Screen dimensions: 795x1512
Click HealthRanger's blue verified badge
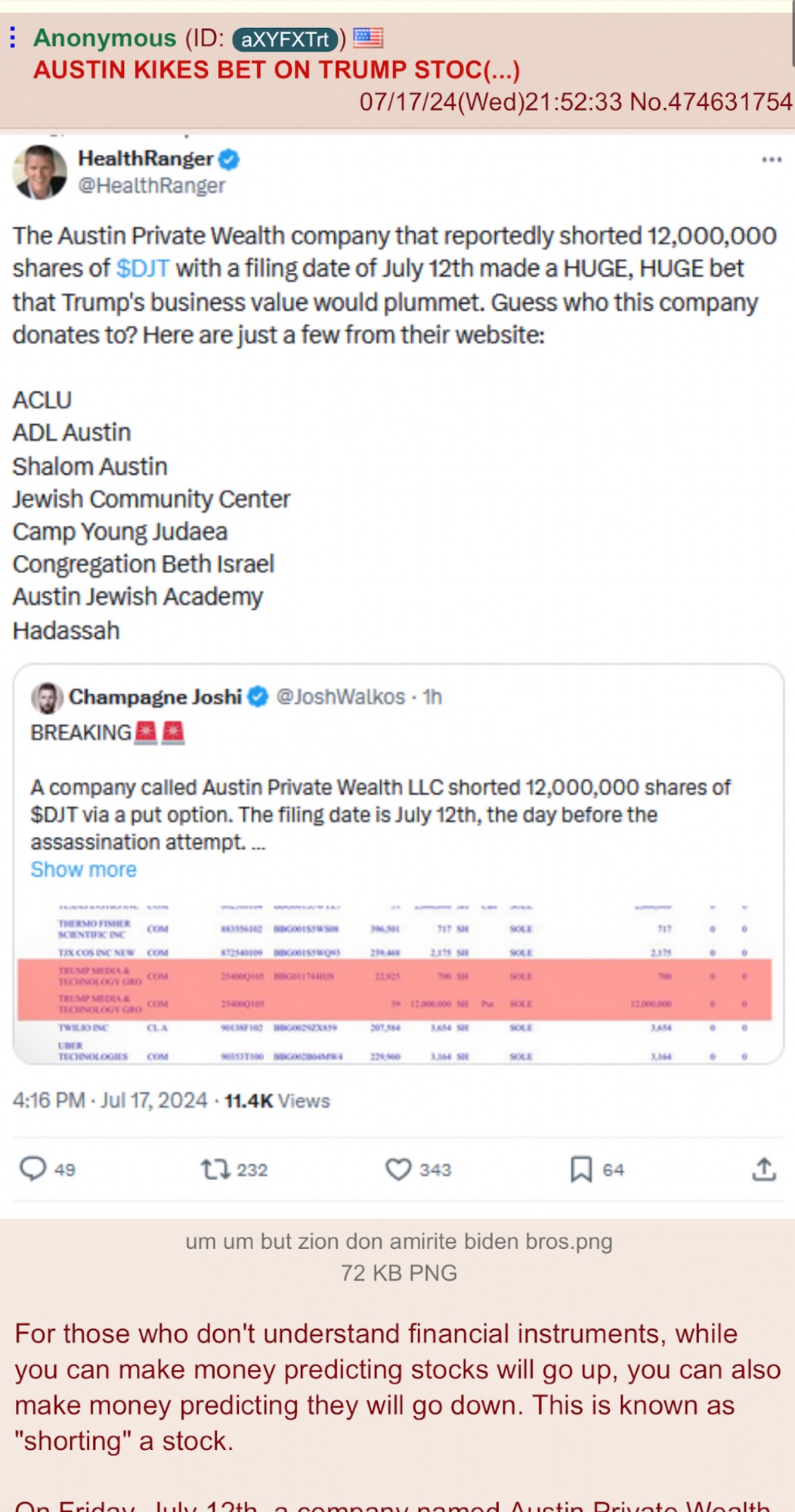[229, 159]
